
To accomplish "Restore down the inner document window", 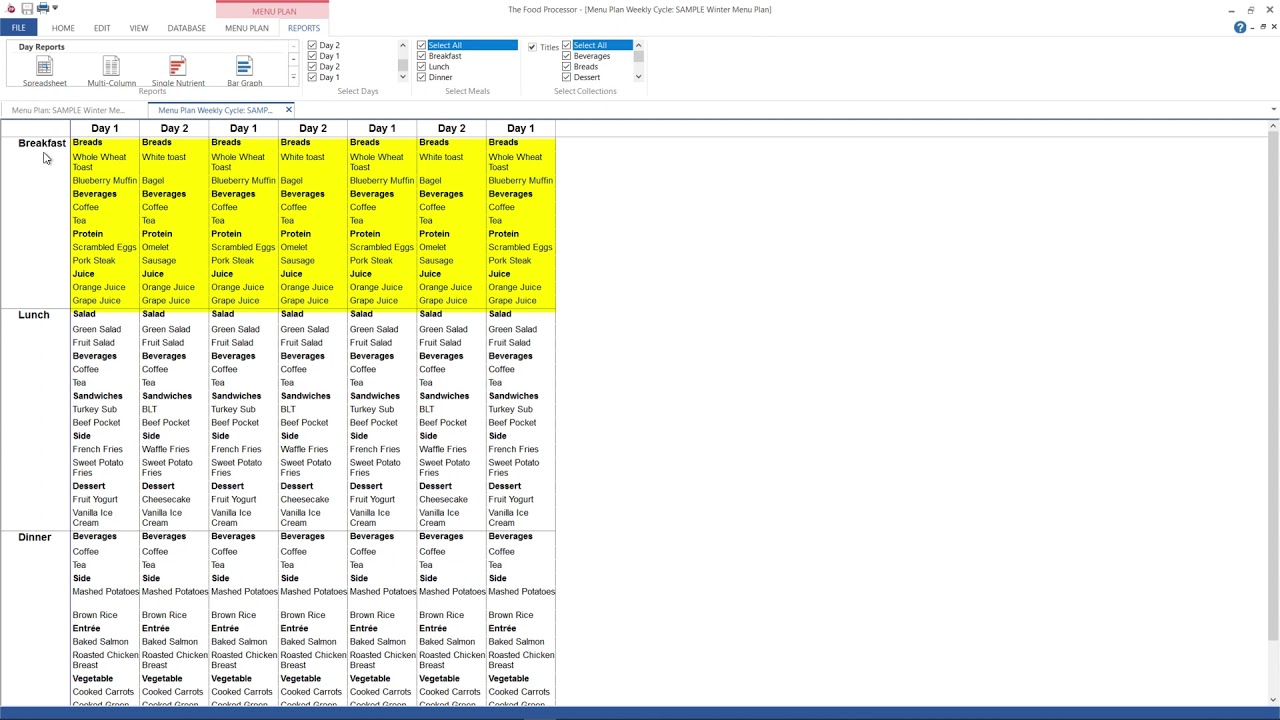I will point(1262,27).
